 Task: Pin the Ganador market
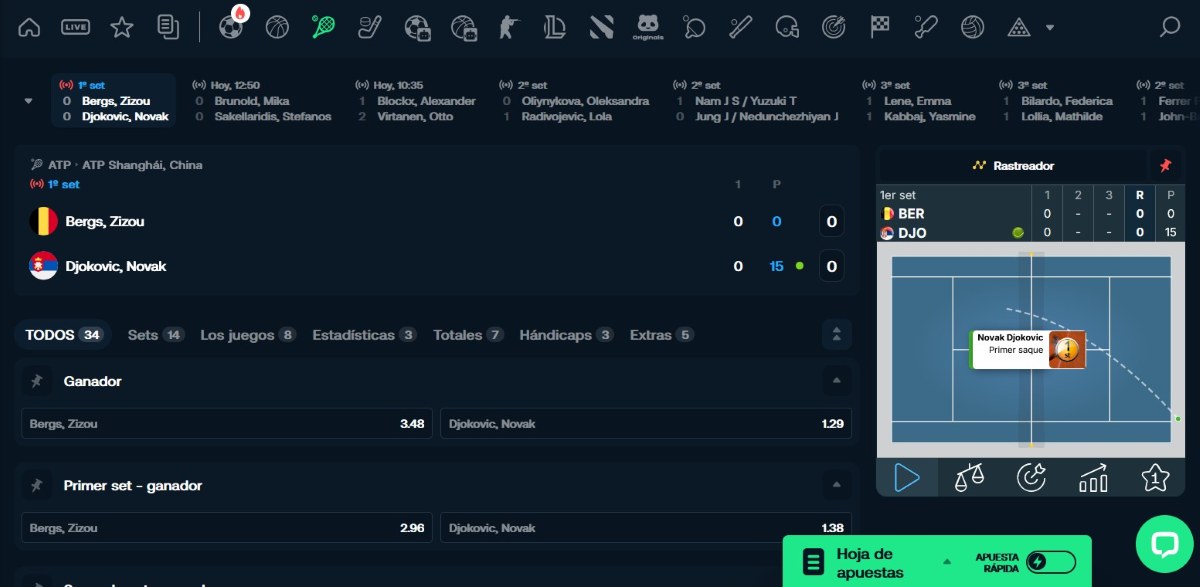click(x=37, y=381)
